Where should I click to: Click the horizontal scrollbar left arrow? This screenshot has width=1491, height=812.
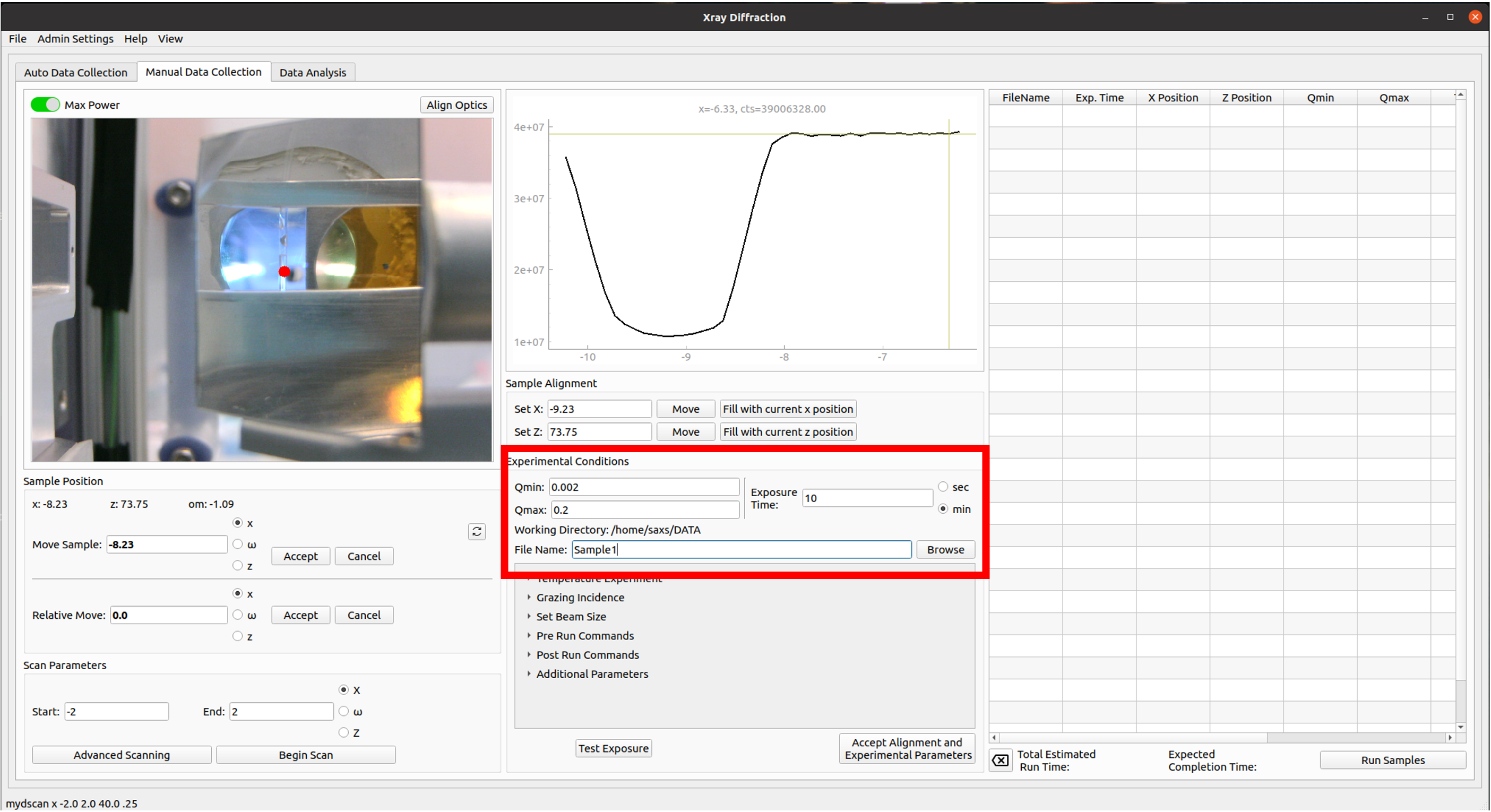click(x=994, y=737)
